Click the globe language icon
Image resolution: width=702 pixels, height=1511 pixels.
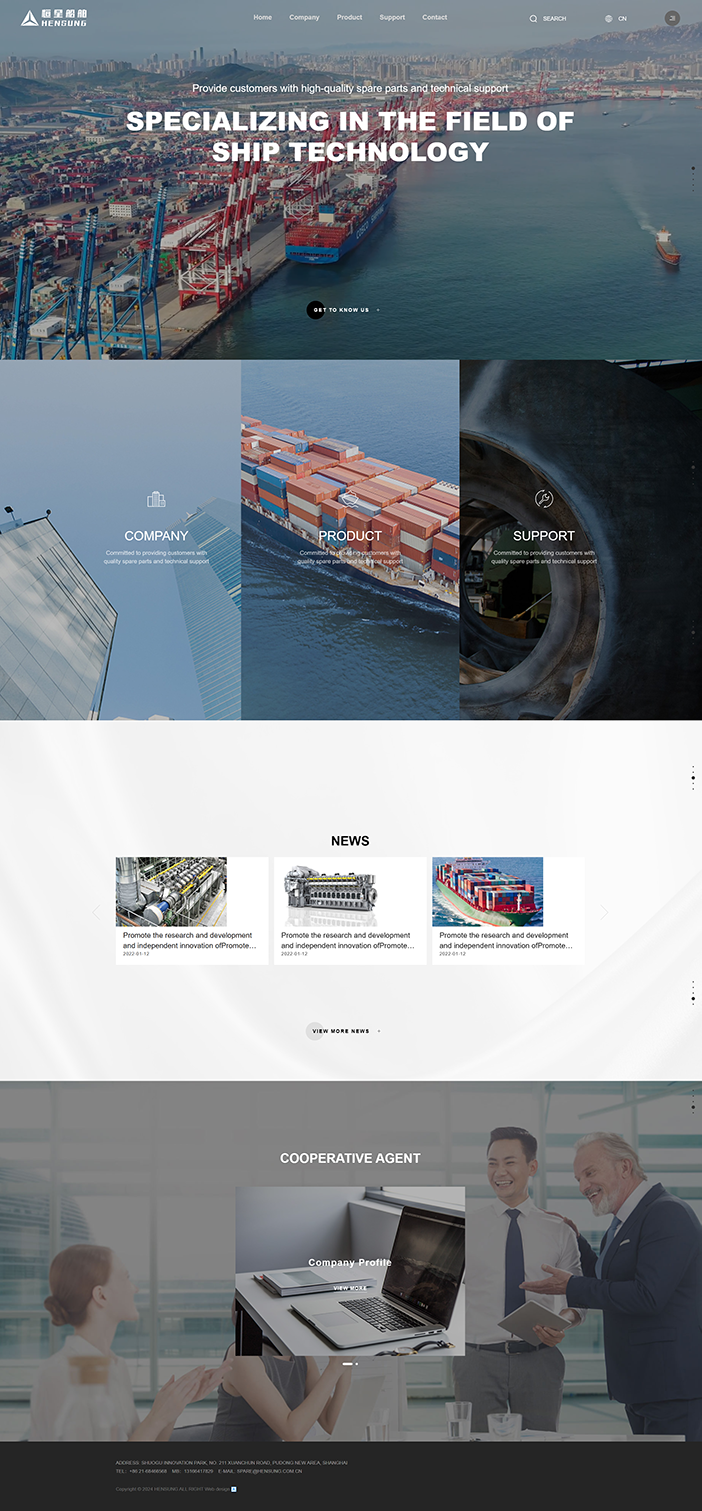[608, 18]
